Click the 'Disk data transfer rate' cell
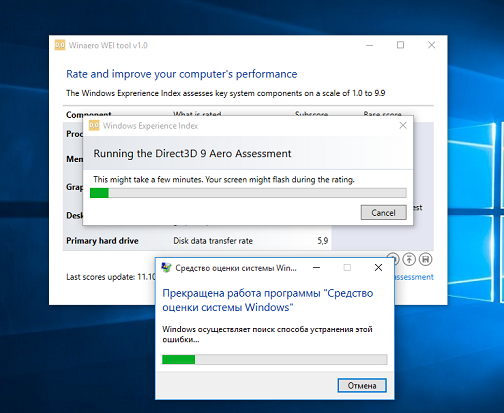This screenshot has height=413, width=504. pyautogui.click(x=213, y=241)
